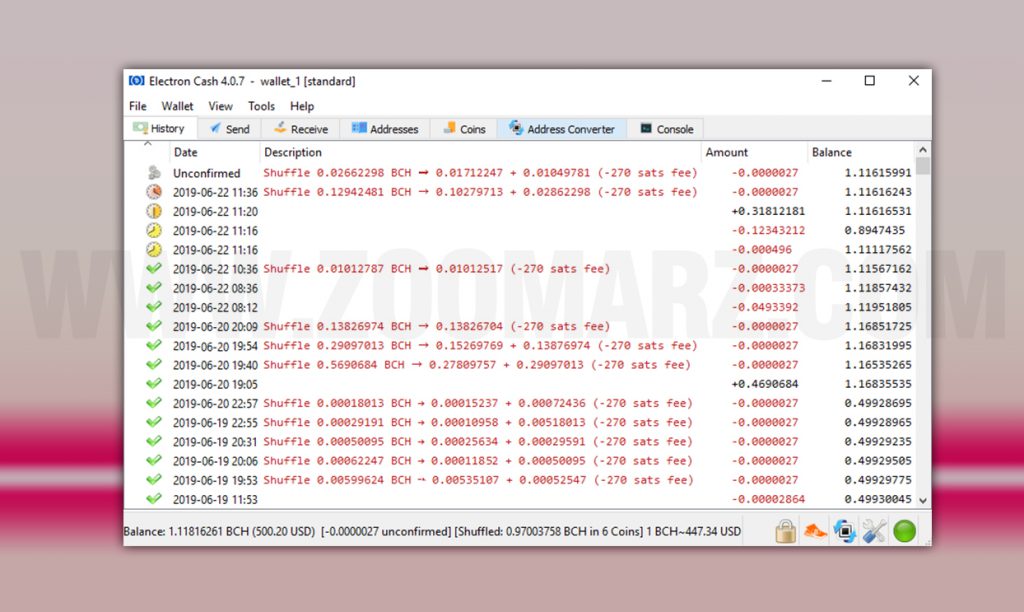Click the green checkmark for 2019-06-19 20:31
Image resolution: width=1024 pixels, height=612 pixels.
pyautogui.click(x=154, y=442)
